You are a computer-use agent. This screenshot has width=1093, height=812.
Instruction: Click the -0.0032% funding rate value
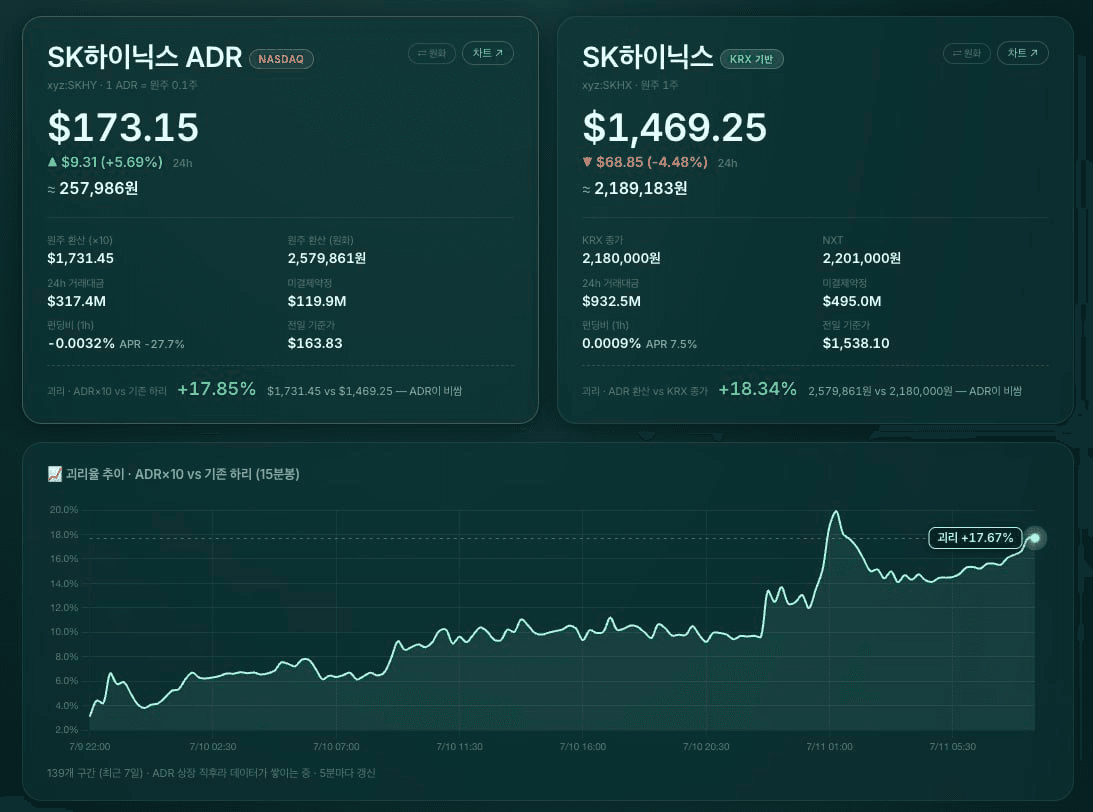coord(82,344)
